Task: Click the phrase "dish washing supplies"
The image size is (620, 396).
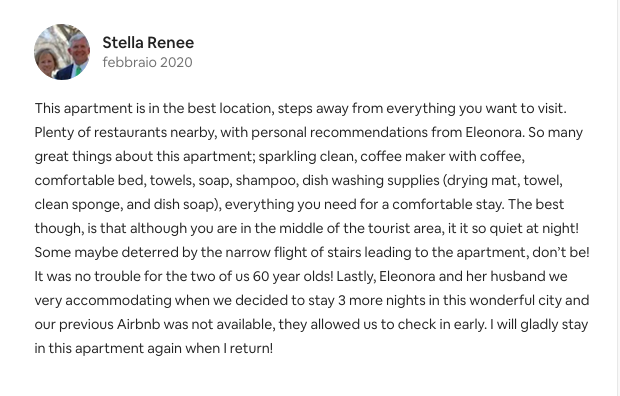Action: coord(370,180)
